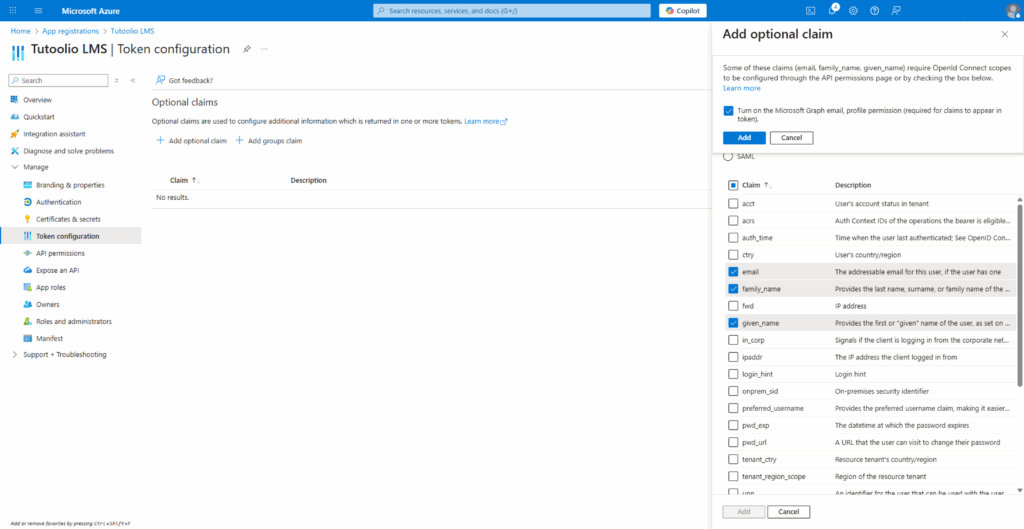Expand Support + Troubleshooting section
Screen dimensions: 1024x529
tap(14, 355)
